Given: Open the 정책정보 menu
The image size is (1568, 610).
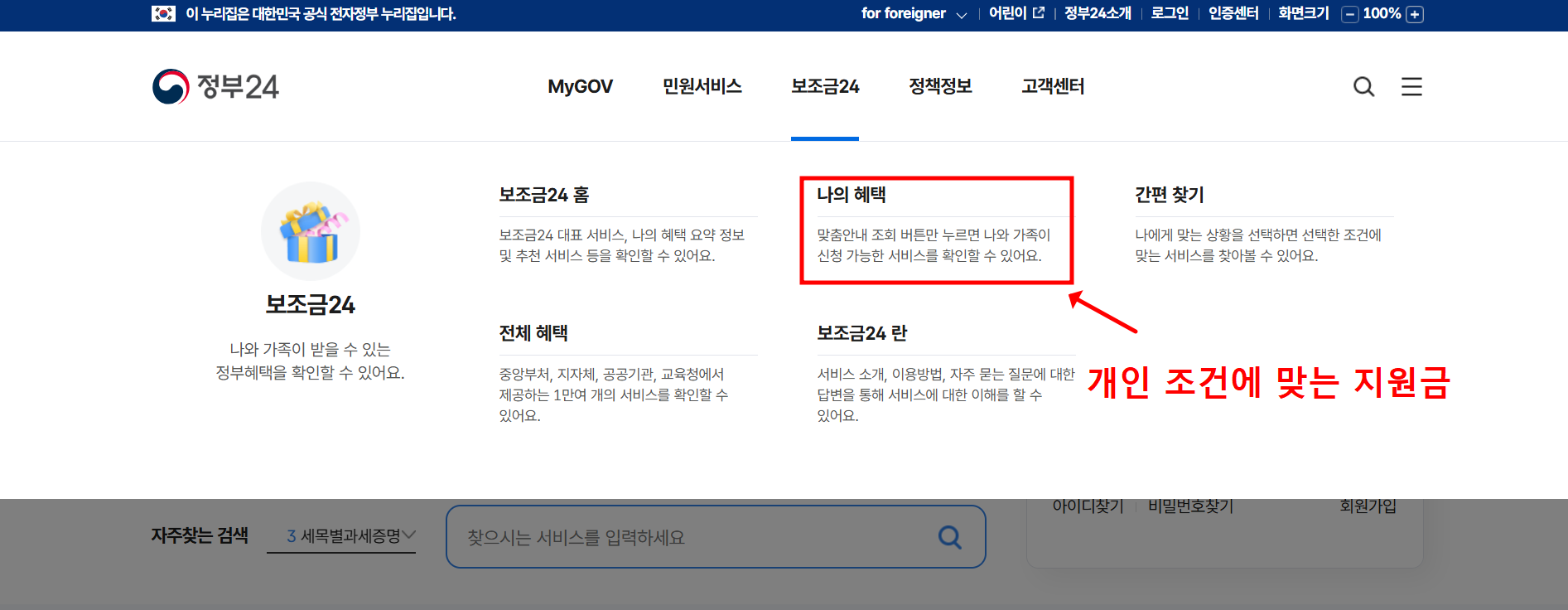Looking at the screenshot, I should [940, 86].
